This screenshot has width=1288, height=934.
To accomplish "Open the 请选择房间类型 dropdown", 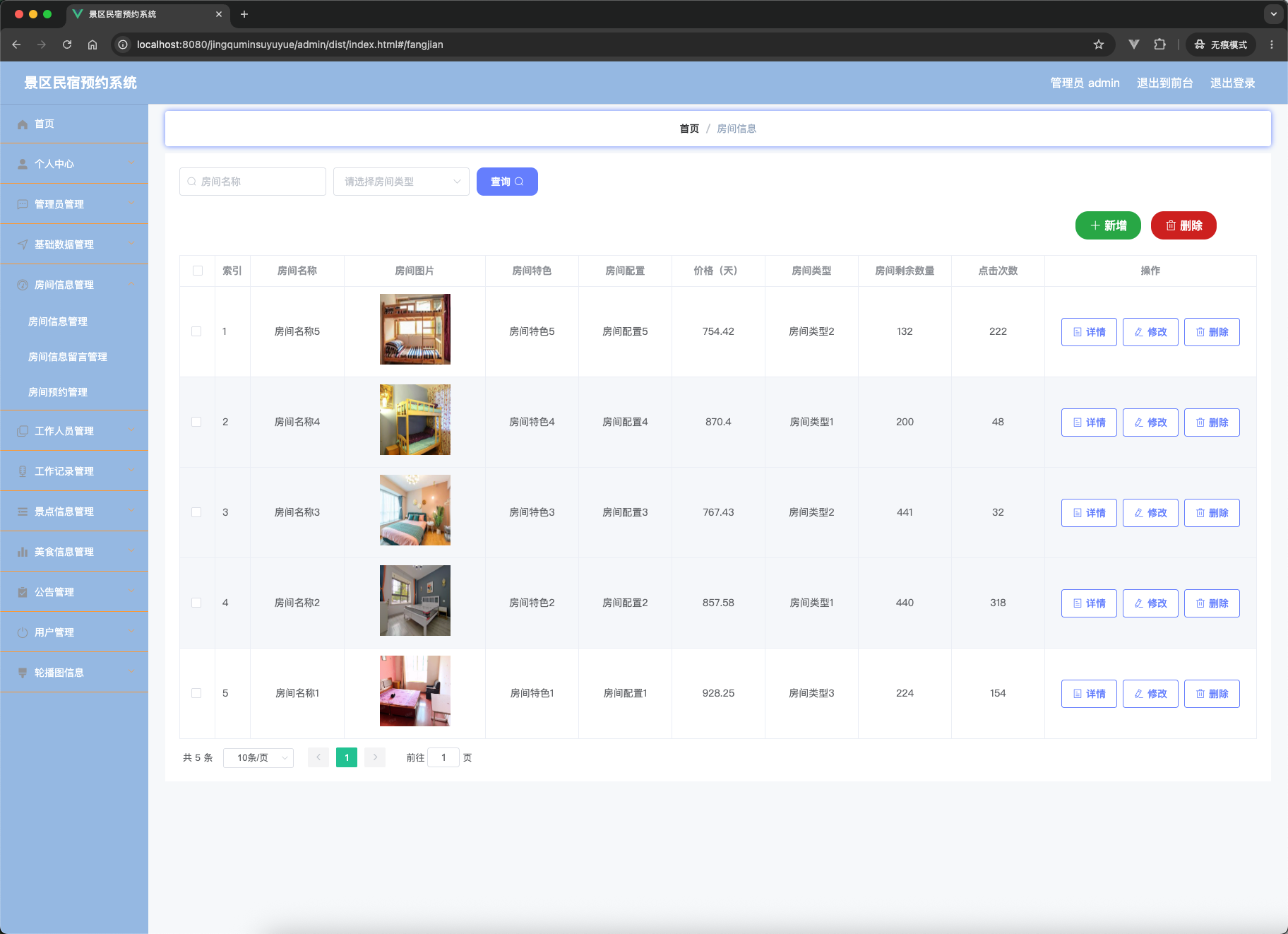I will [x=401, y=182].
